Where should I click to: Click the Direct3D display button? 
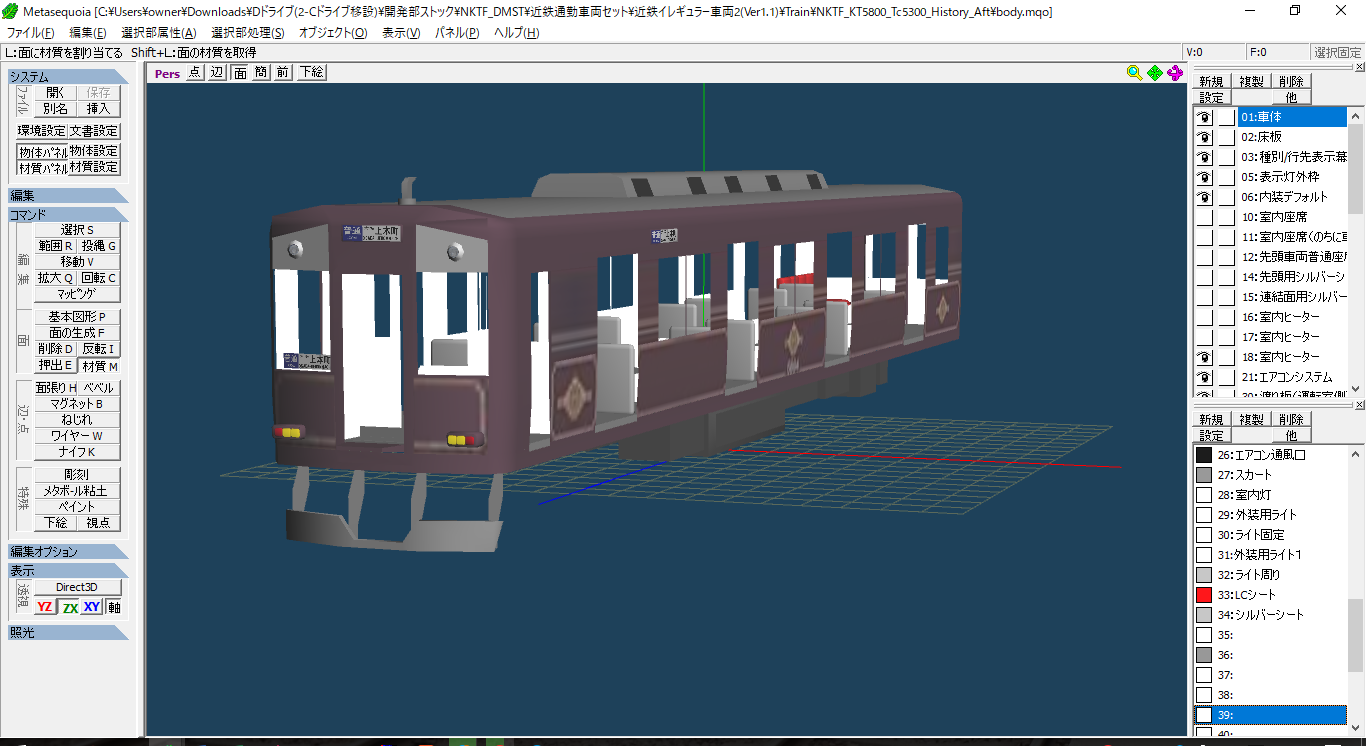77,588
